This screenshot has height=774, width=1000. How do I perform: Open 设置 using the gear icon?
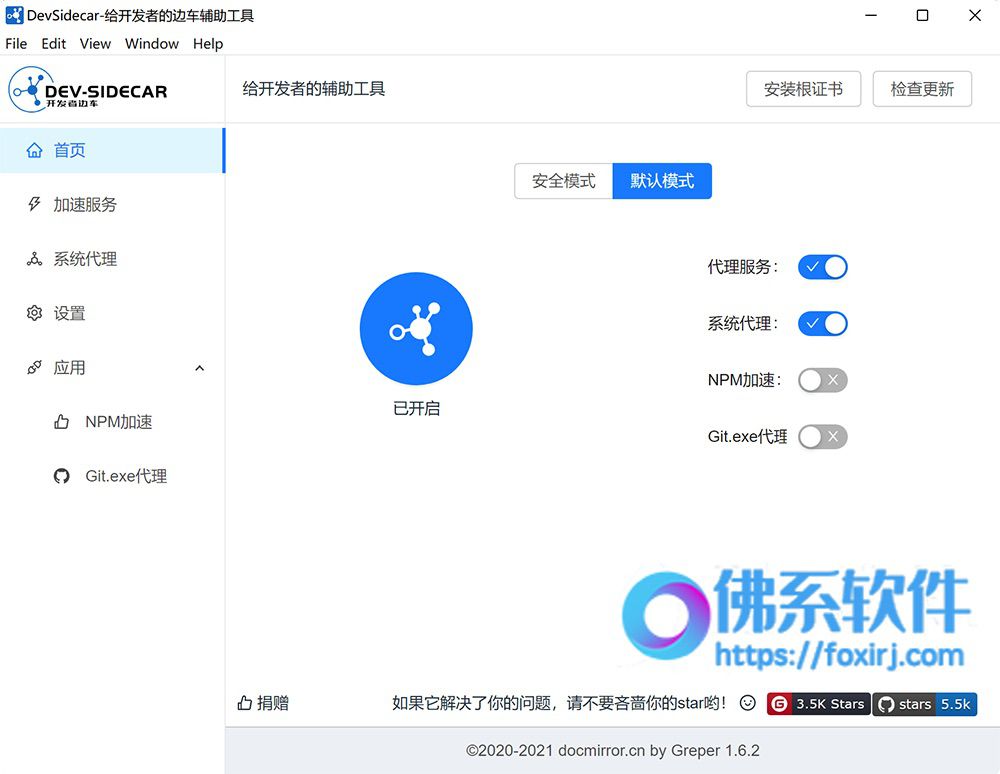pos(34,313)
